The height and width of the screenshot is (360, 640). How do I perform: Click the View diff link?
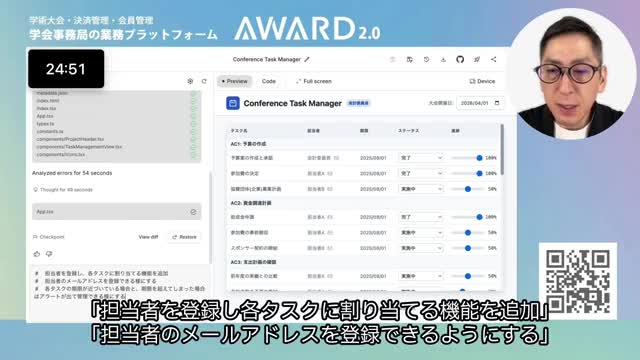[x=148, y=237]
